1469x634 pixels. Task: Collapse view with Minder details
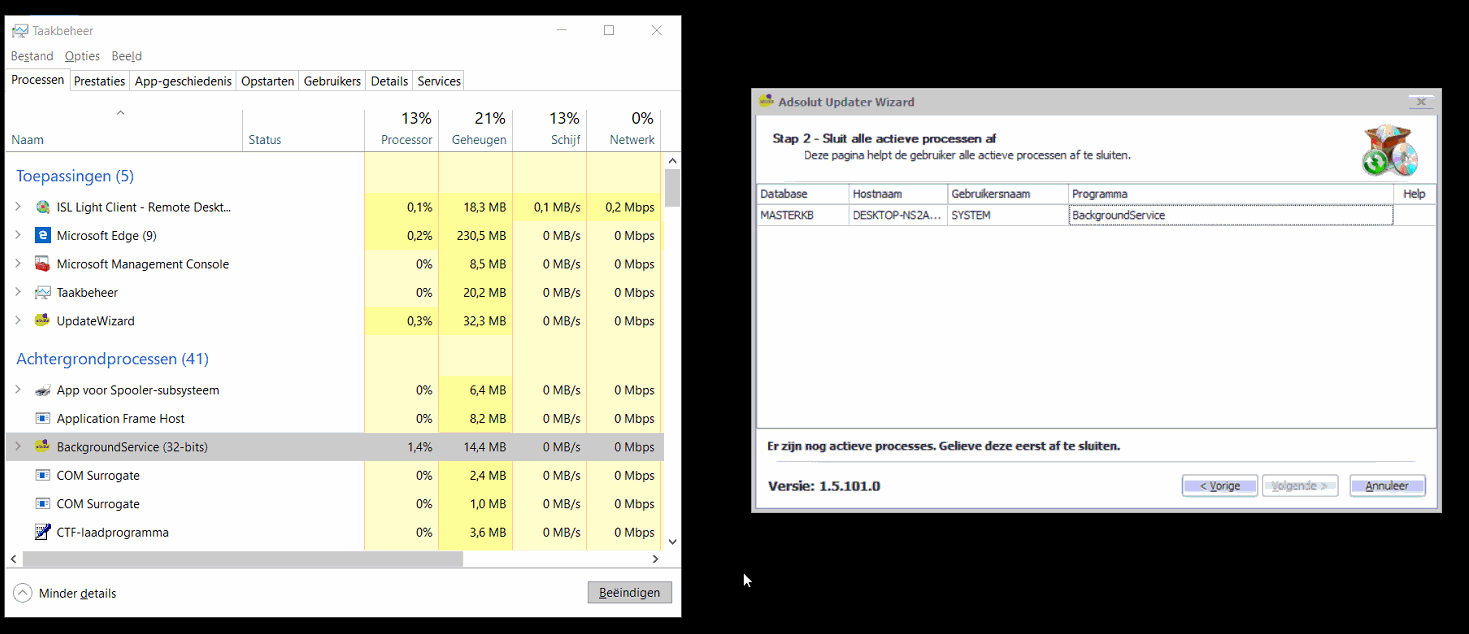click(x=65, y=593)
